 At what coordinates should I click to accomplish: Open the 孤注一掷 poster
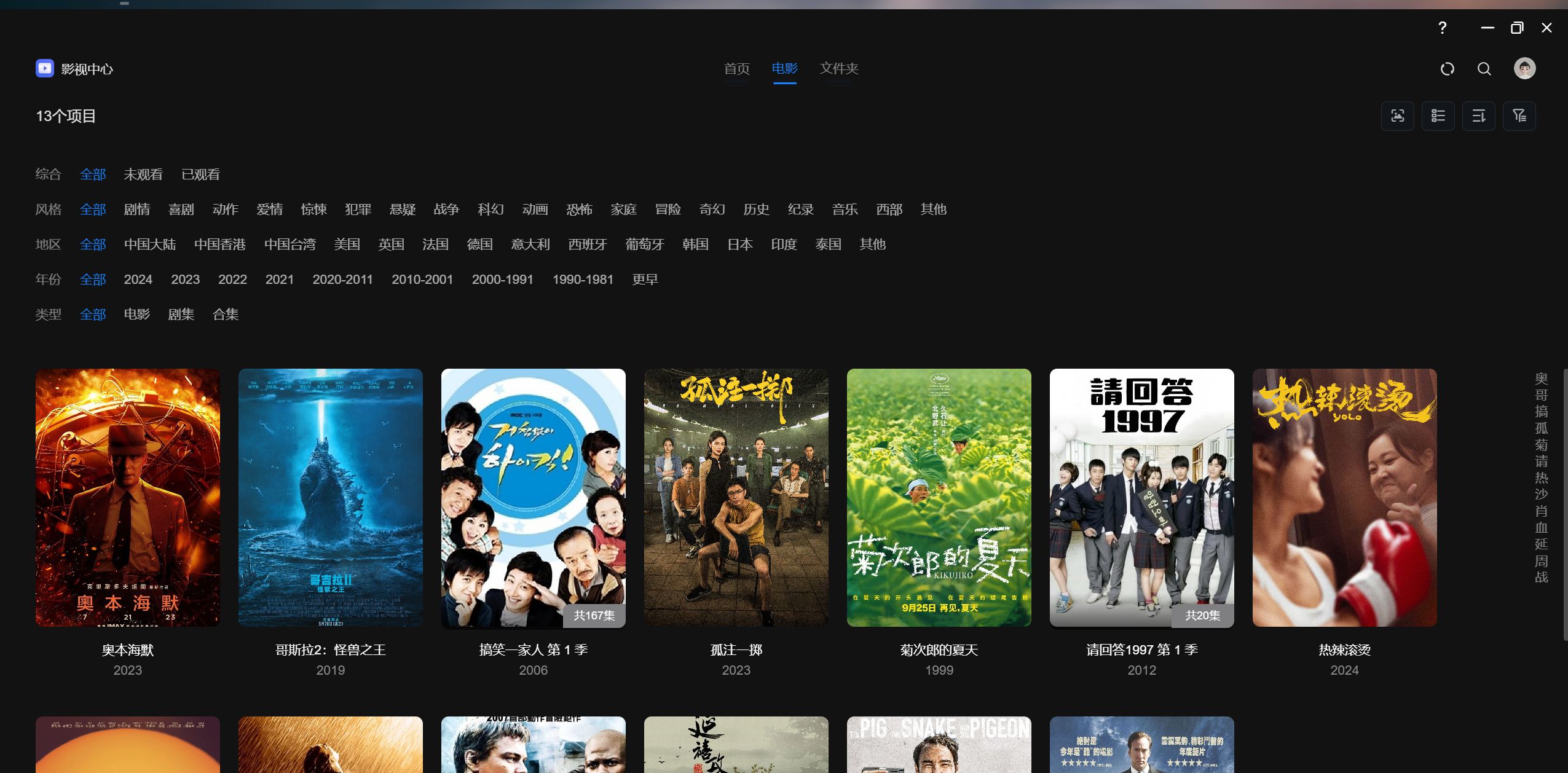(736, 498)
